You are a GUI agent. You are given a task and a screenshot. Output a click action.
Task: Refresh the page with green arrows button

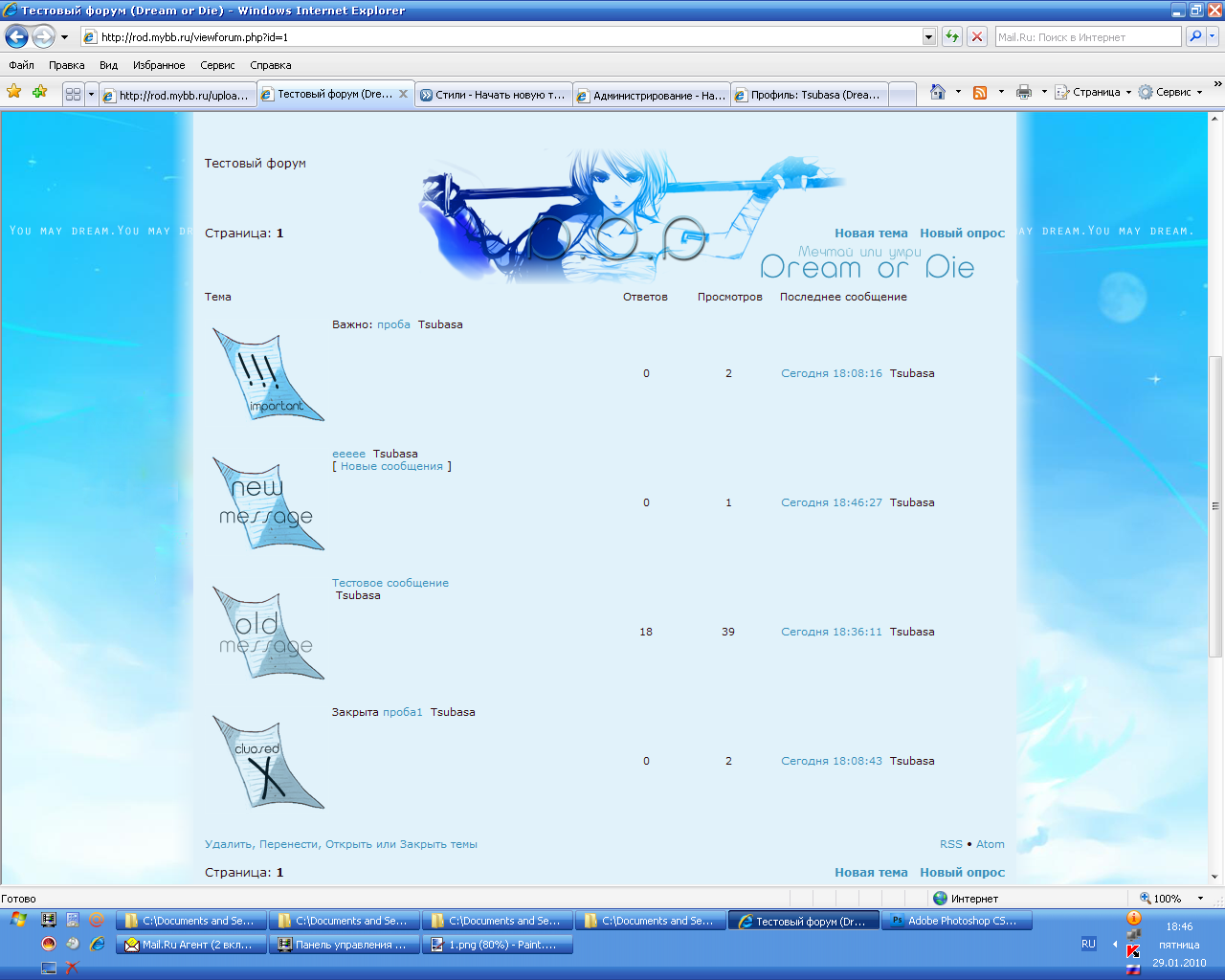coord(952,37)
